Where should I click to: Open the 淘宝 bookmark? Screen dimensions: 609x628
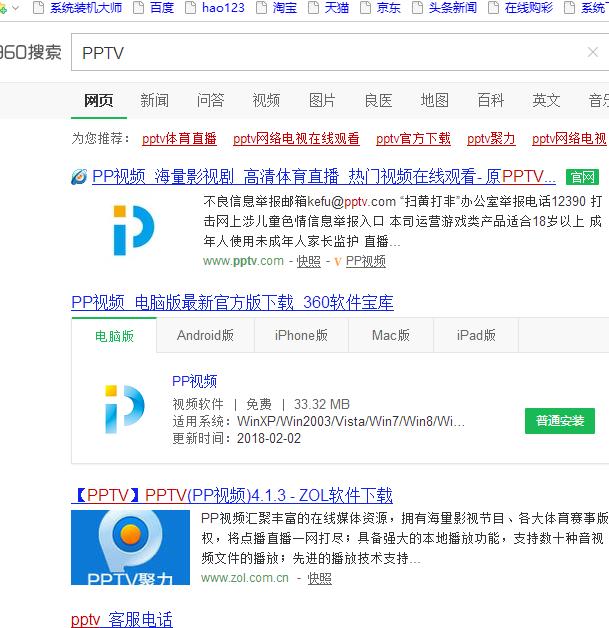point(285,7)
